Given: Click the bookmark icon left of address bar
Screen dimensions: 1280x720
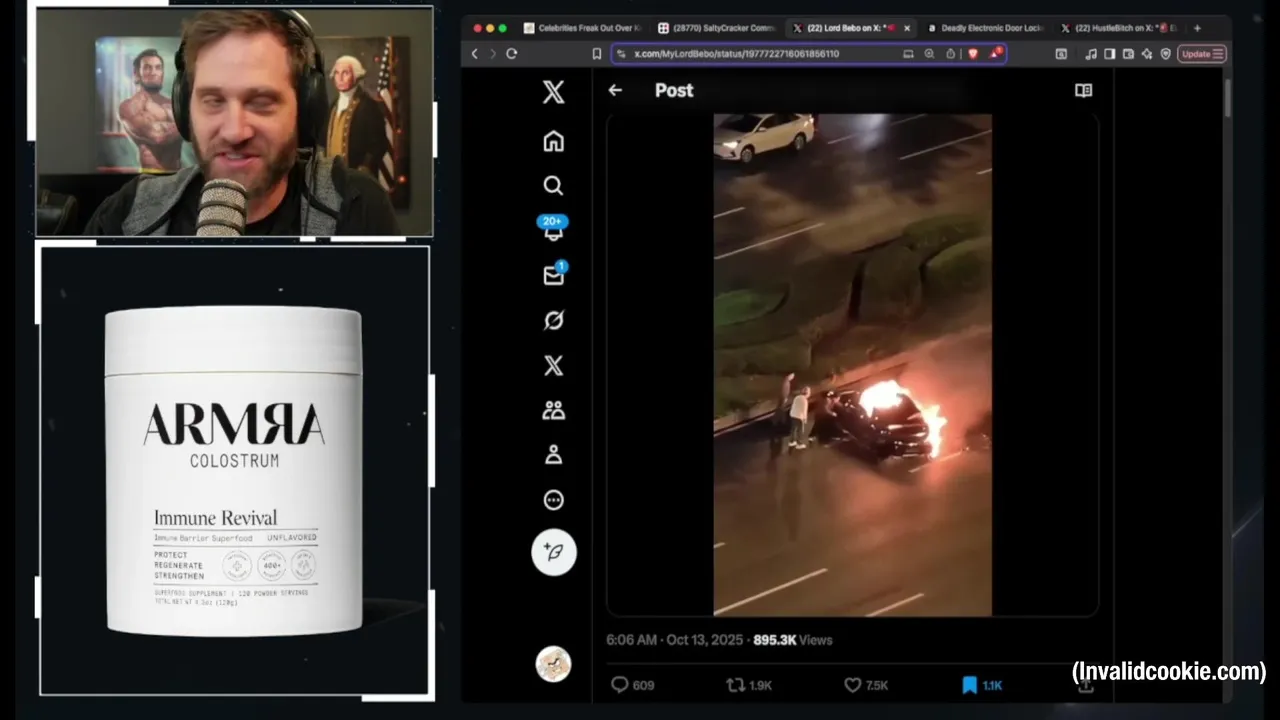Looking at the screenshot, I should pyautogui.click(x=597, y=54).
